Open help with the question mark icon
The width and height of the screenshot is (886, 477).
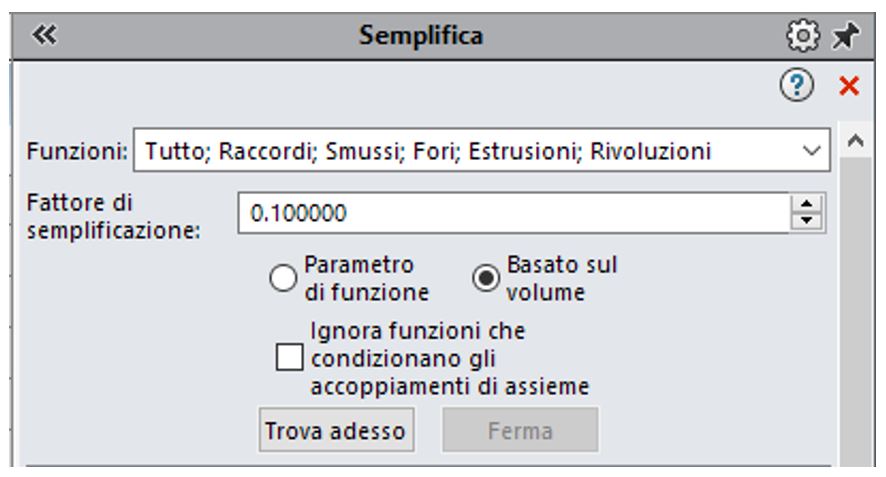coord(797,86)
